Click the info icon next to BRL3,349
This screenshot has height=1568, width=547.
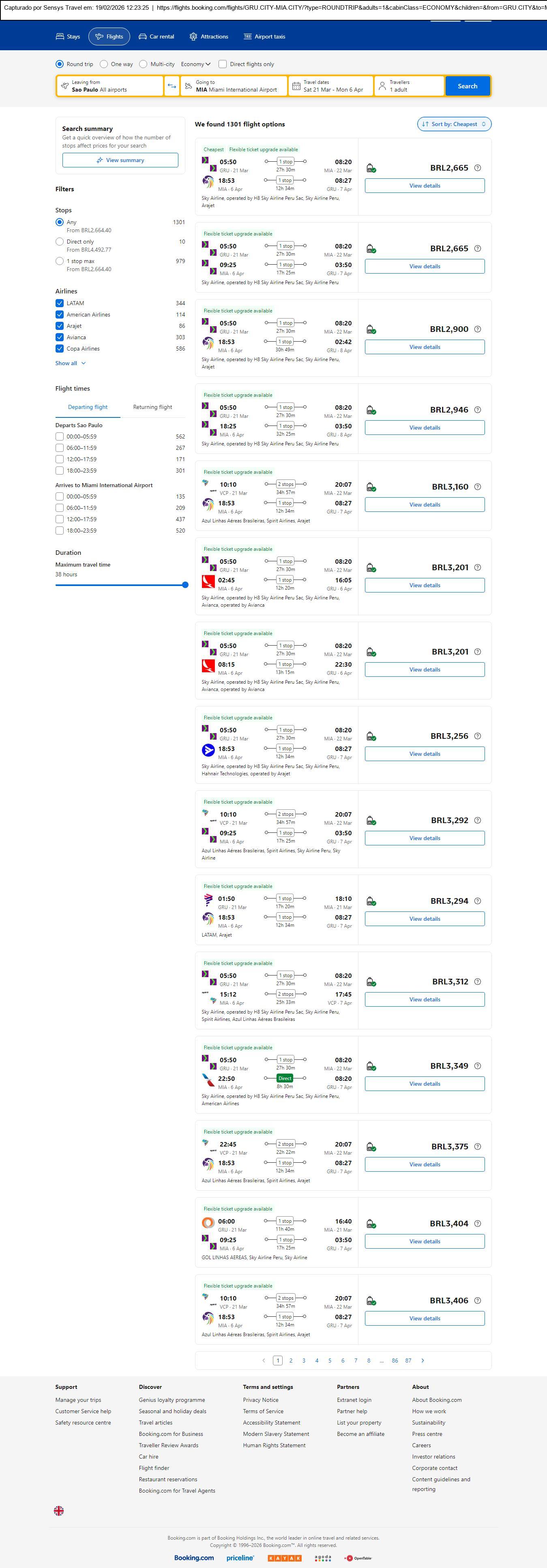coord(478,1066)
